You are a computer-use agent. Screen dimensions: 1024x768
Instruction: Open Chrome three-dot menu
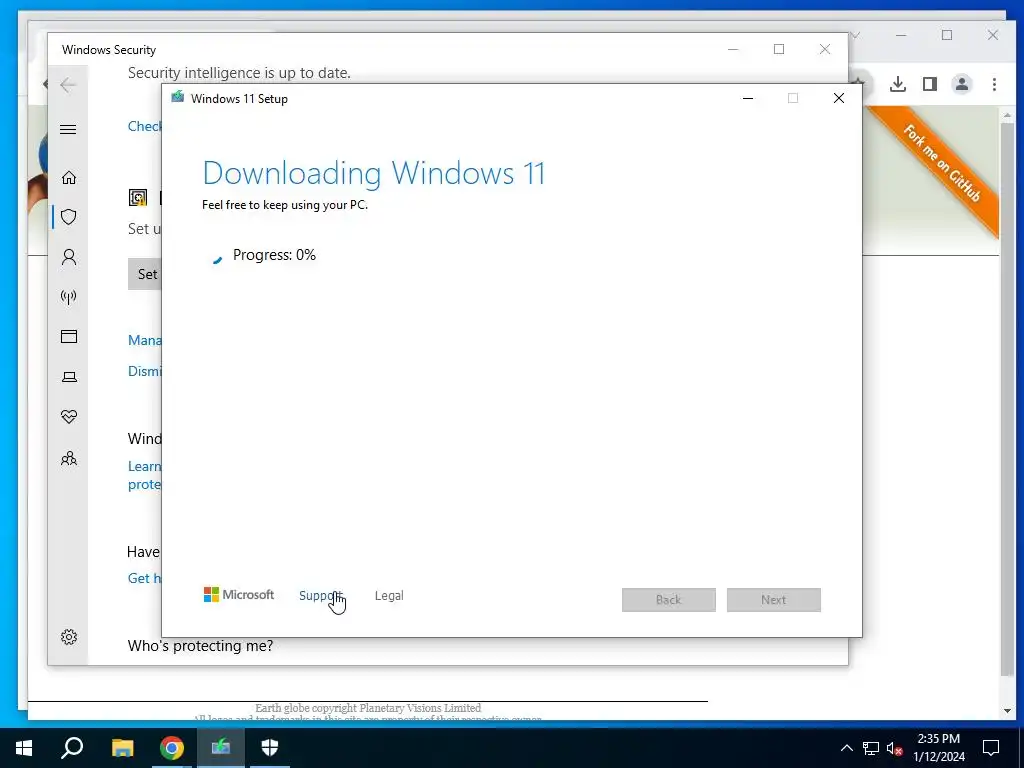[x=994, y=84]
